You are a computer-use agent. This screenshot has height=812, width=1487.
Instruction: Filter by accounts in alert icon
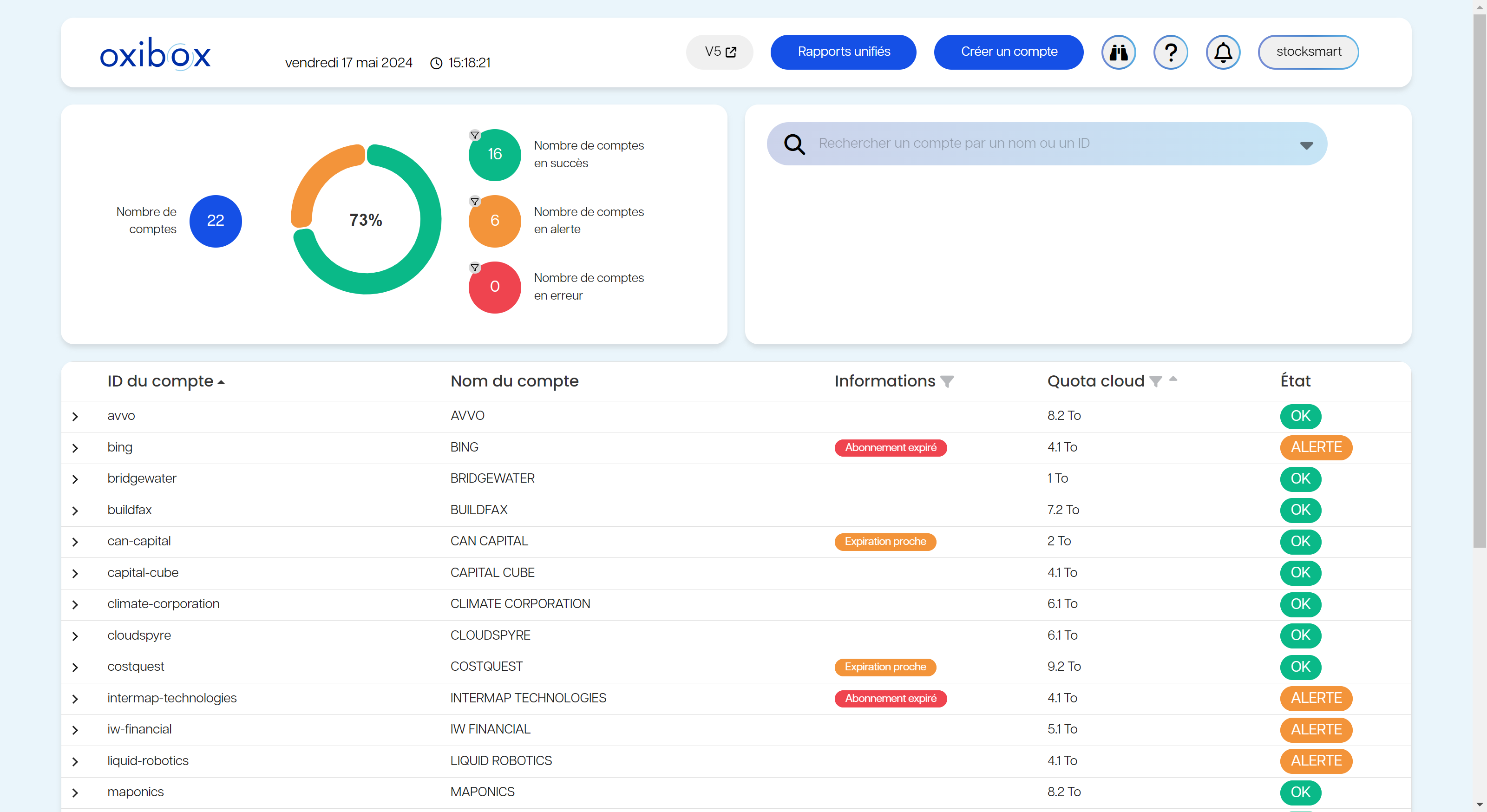coord(474,202)
